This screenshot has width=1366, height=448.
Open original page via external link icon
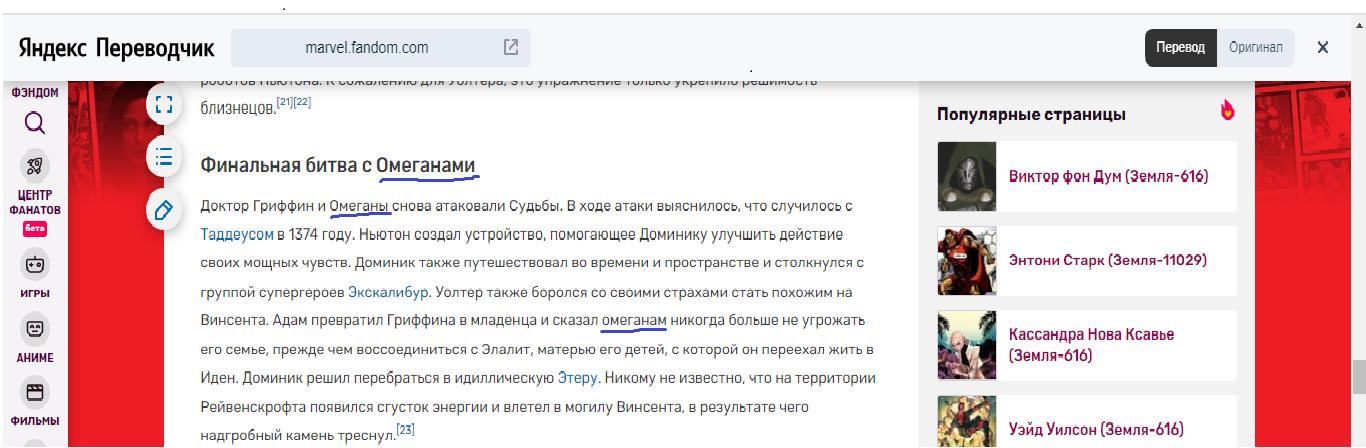click(x=510, y=47)
